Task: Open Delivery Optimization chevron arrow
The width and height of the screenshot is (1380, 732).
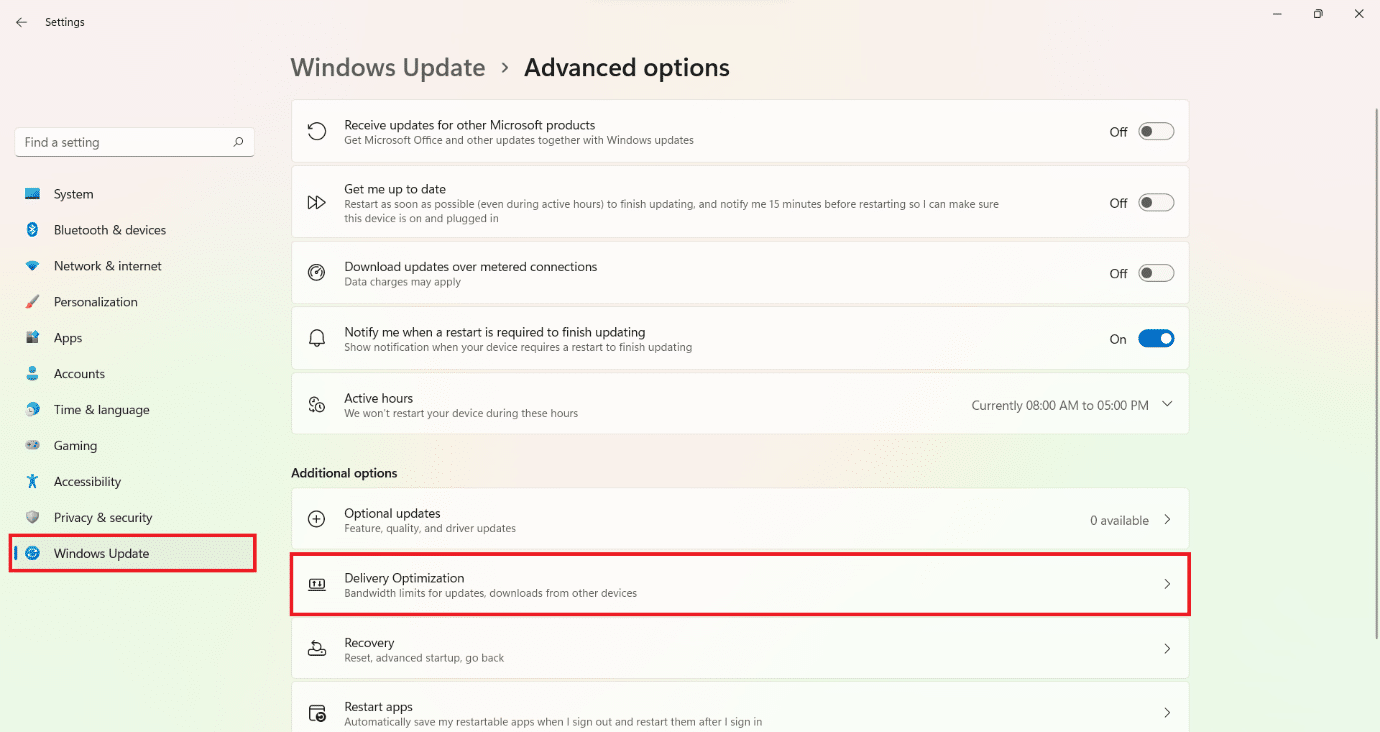Action: coord(1167,584)
